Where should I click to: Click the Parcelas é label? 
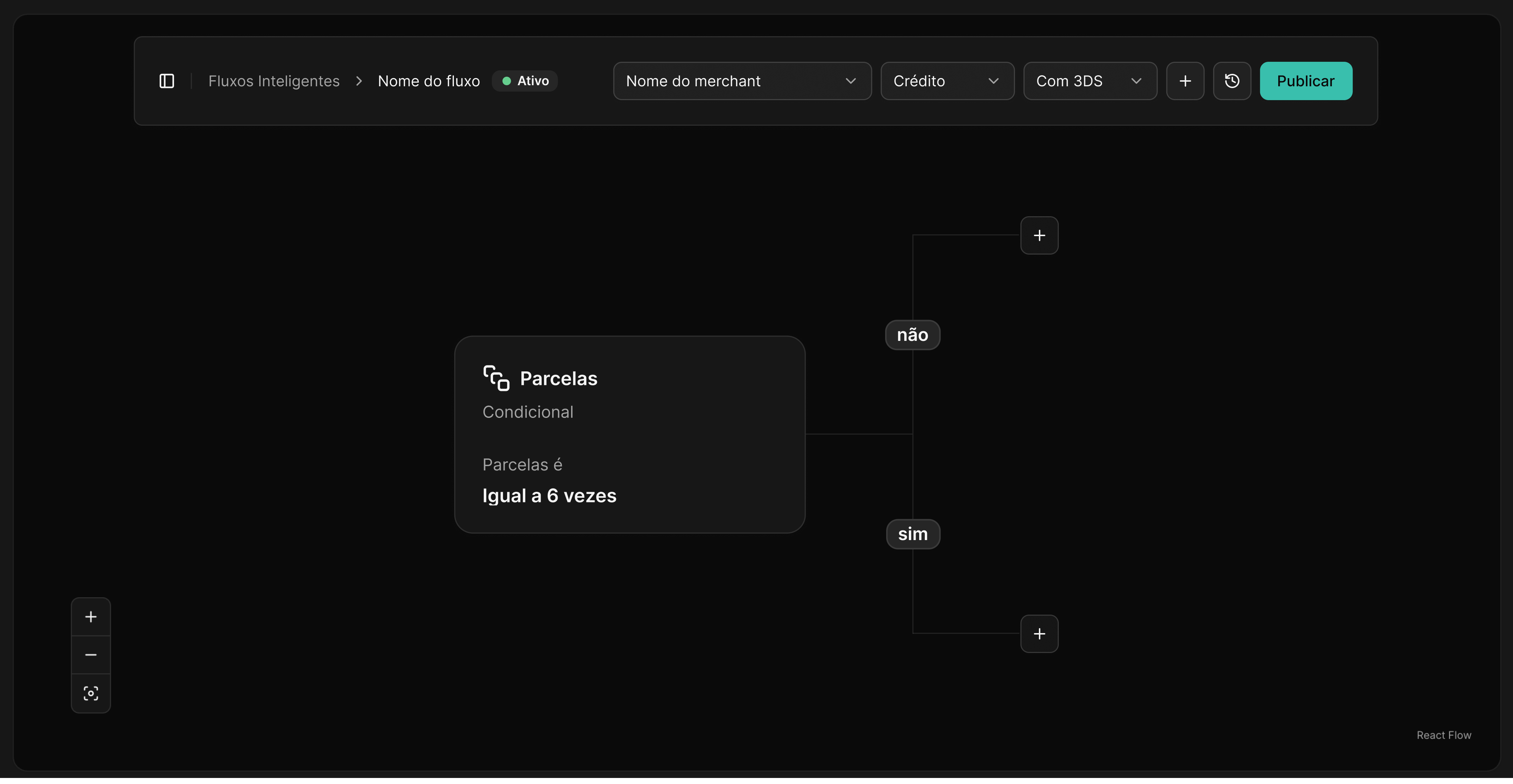pyautogui.click(x=522, y=465)
